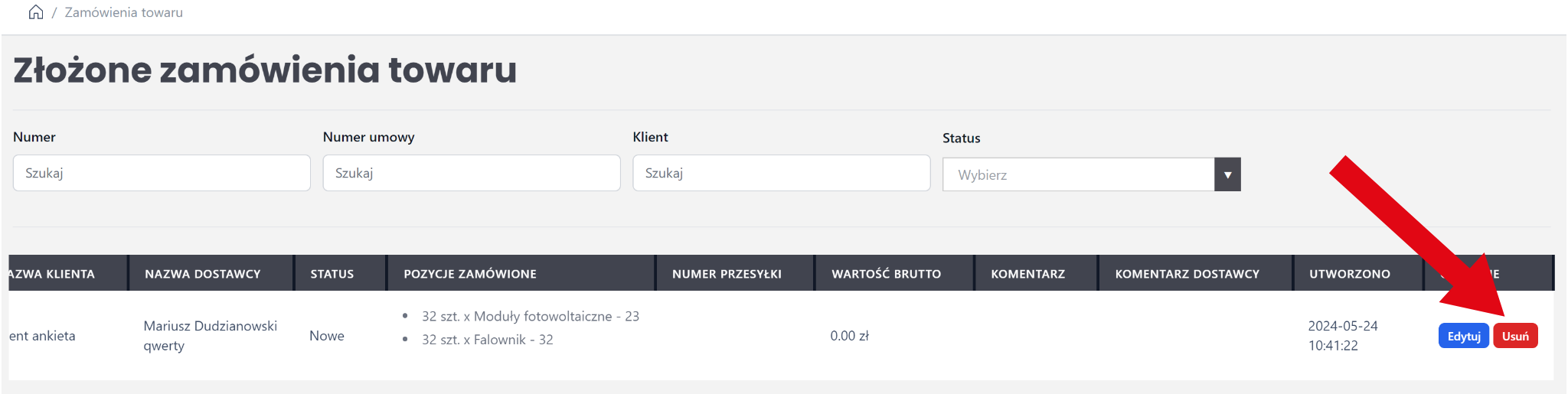Sort by Nazwa dostawcy column header
This screenshot has width=1568, height=394.
203,274
